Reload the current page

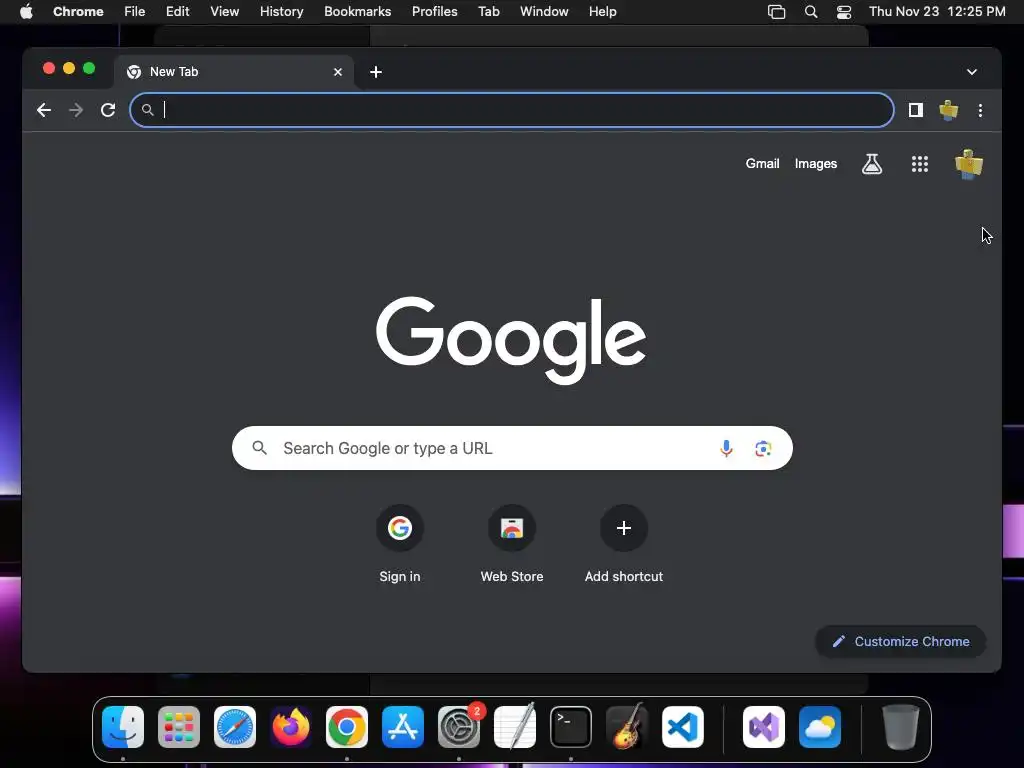(108, 110)
